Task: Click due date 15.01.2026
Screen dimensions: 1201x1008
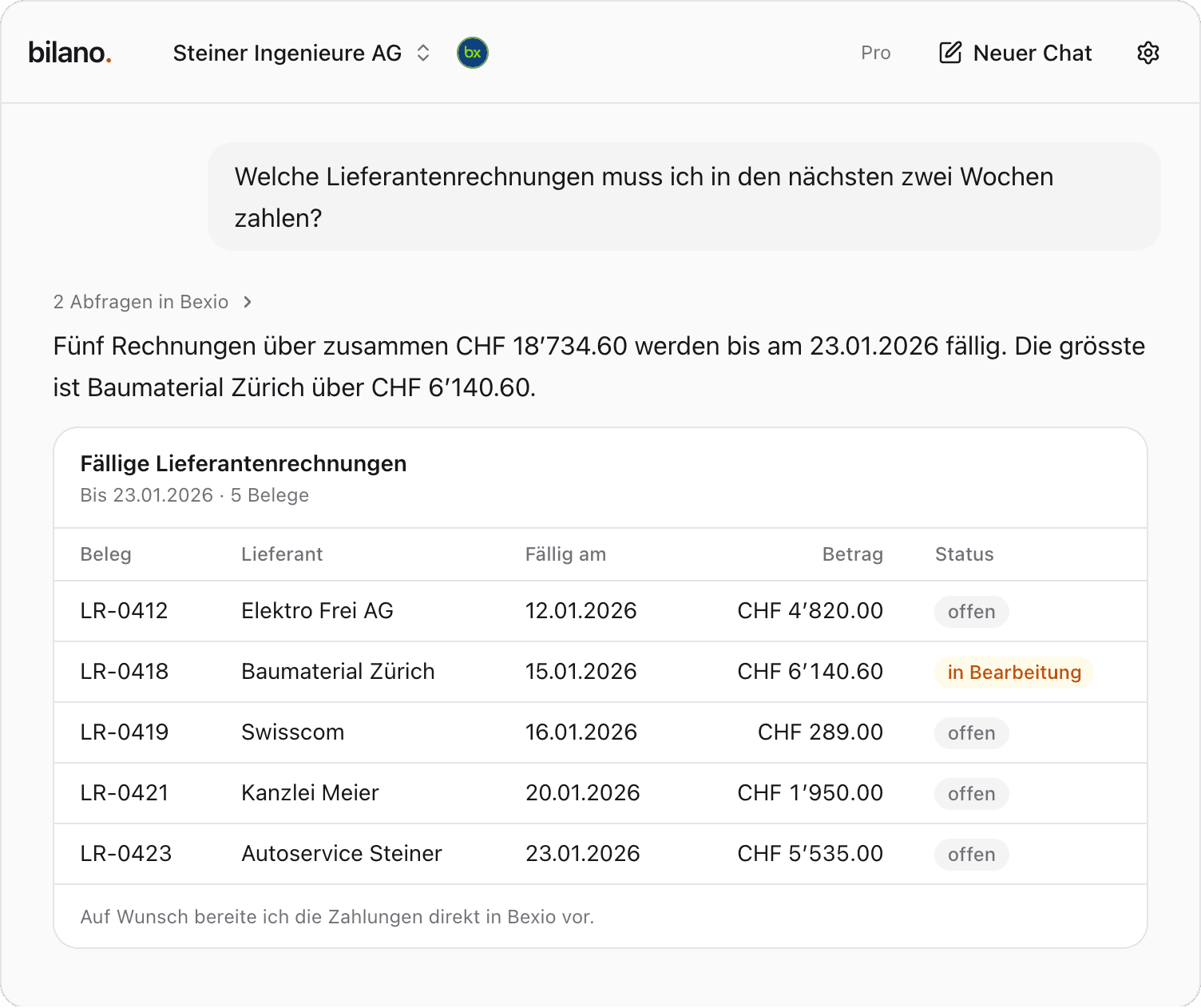Action: (581, 672)
